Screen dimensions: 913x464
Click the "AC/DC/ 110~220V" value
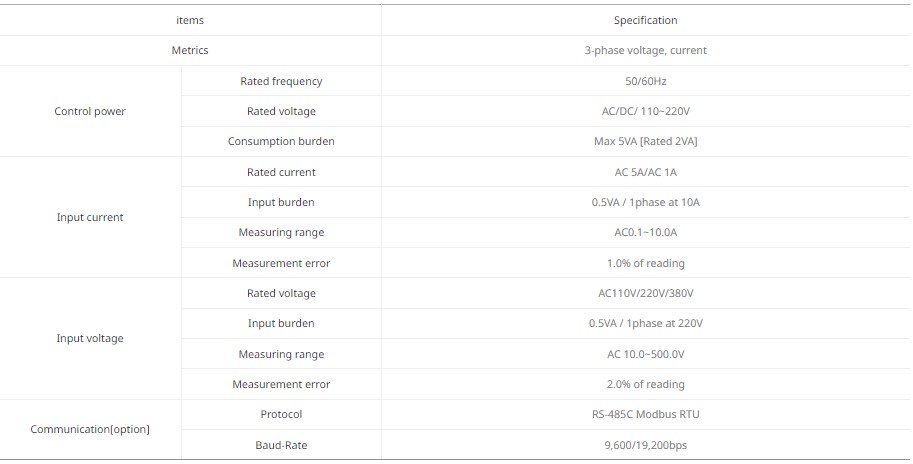click(x=645, y=111)
